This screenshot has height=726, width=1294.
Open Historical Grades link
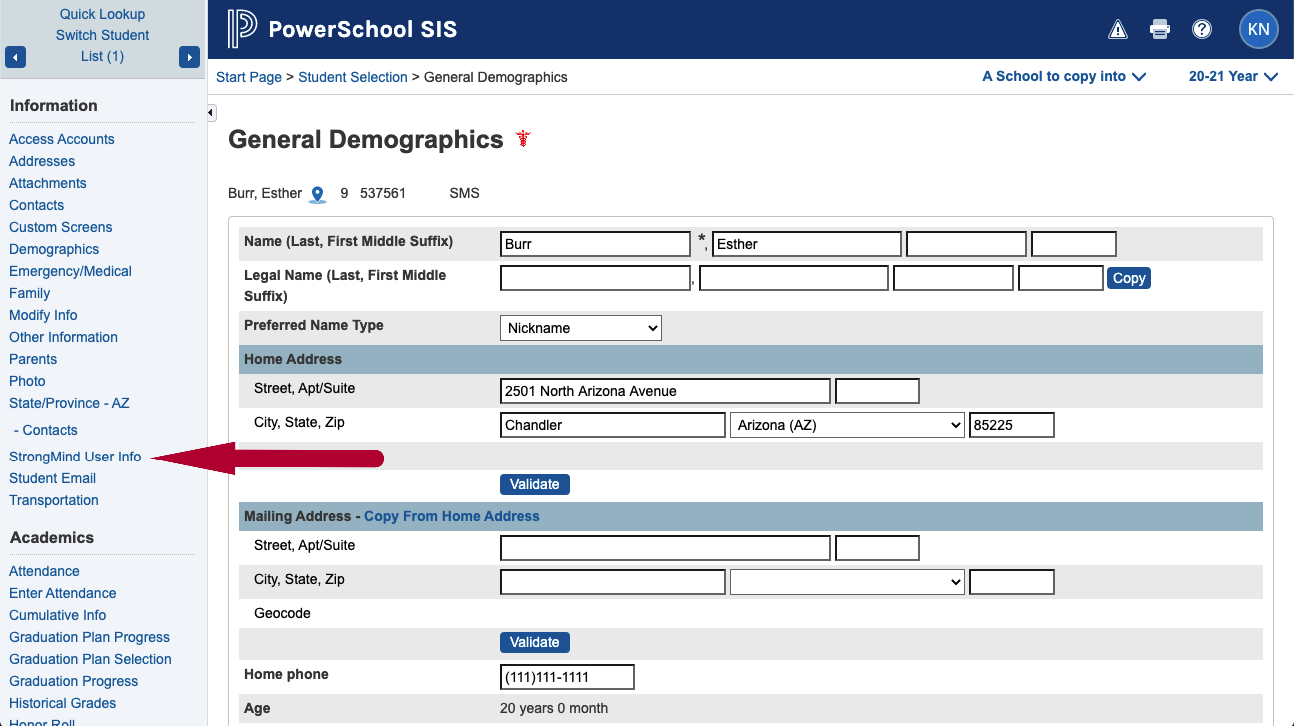pos(63,703)
